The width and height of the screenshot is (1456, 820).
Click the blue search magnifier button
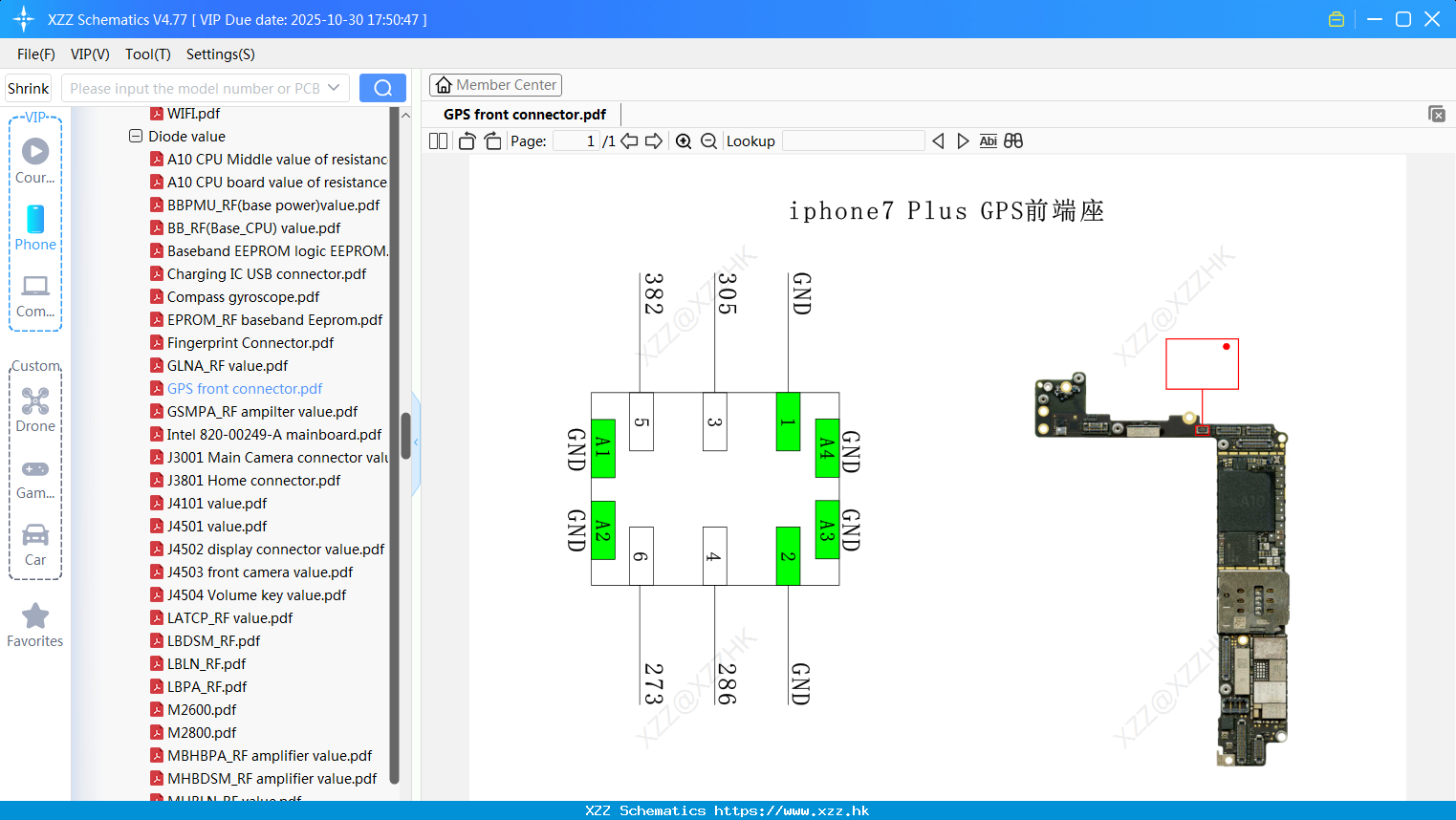tap(382, 88)
